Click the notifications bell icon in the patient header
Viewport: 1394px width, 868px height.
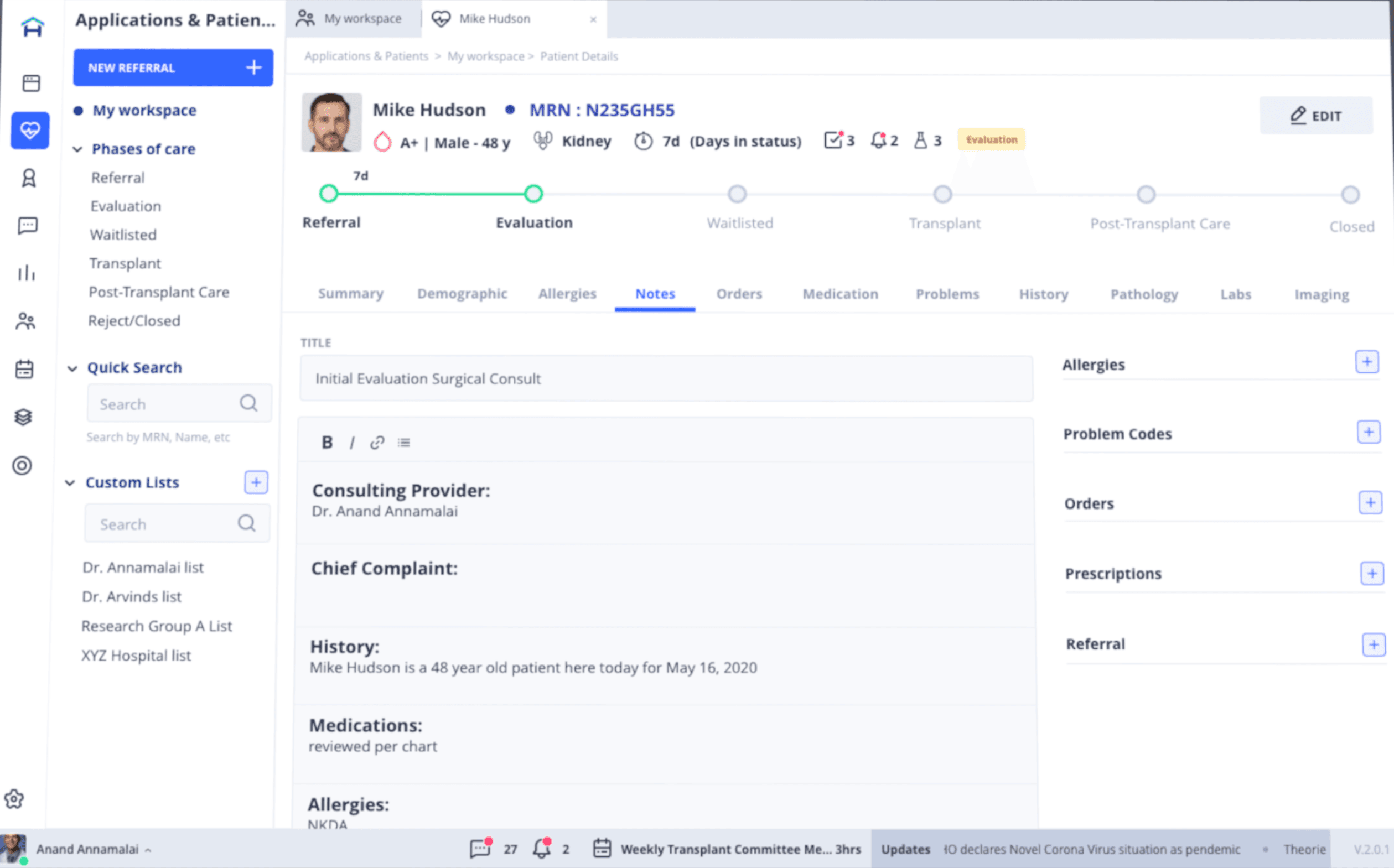click(x=878, y=140)
